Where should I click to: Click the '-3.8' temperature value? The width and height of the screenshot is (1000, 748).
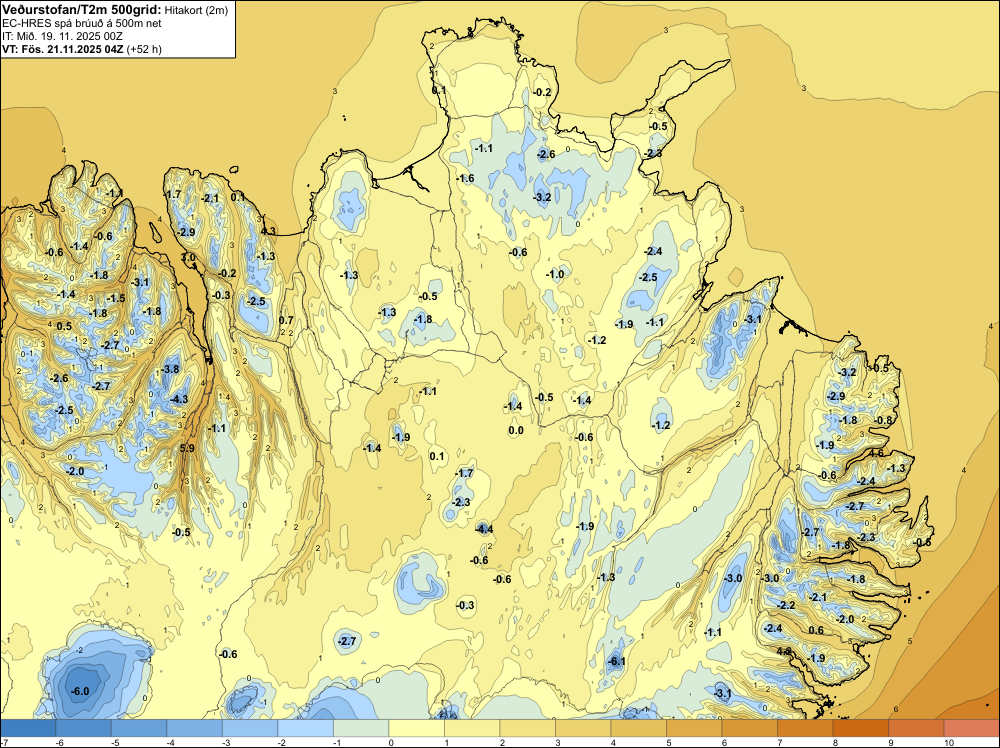pos(170,369)
